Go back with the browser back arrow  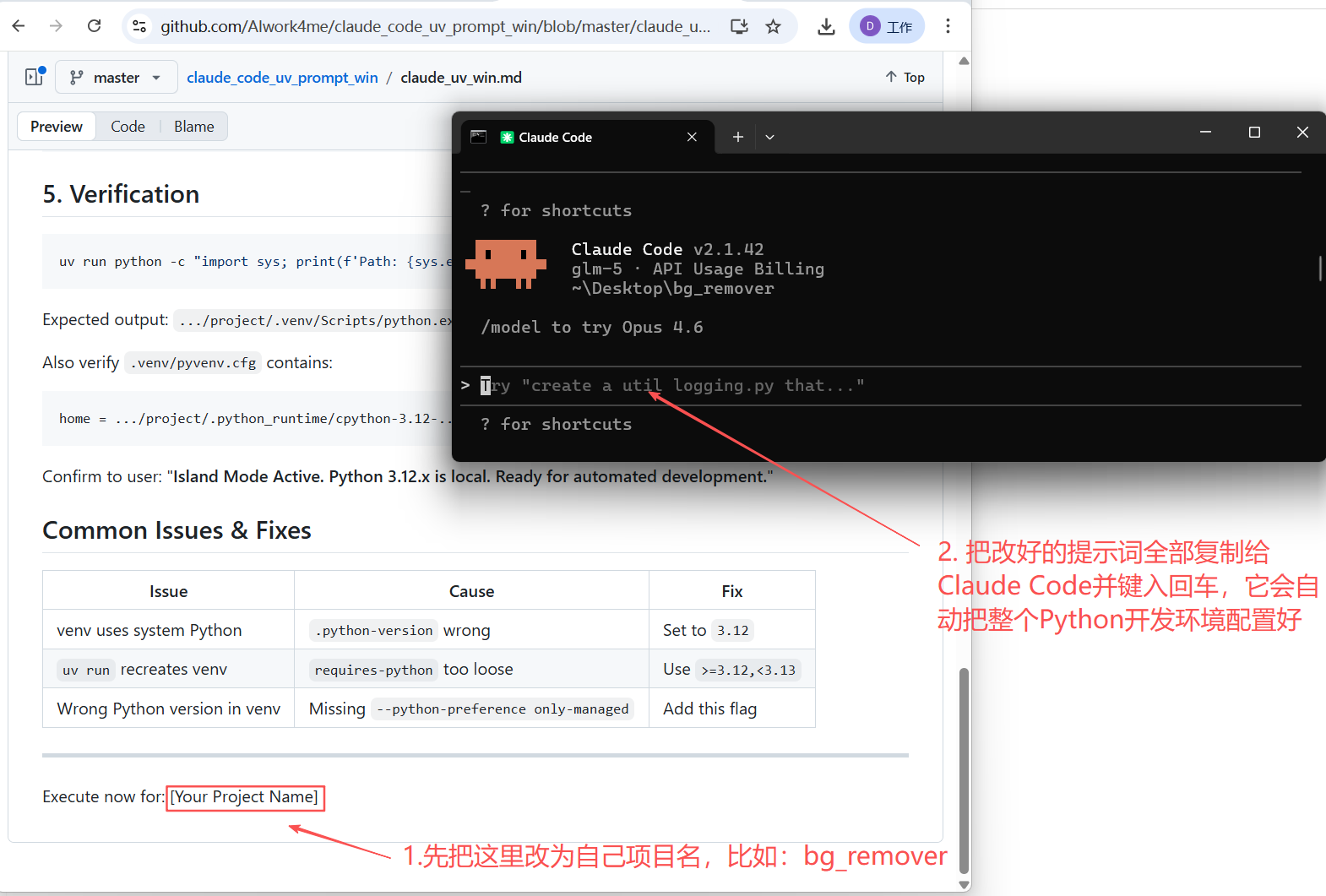coord(19,26)
